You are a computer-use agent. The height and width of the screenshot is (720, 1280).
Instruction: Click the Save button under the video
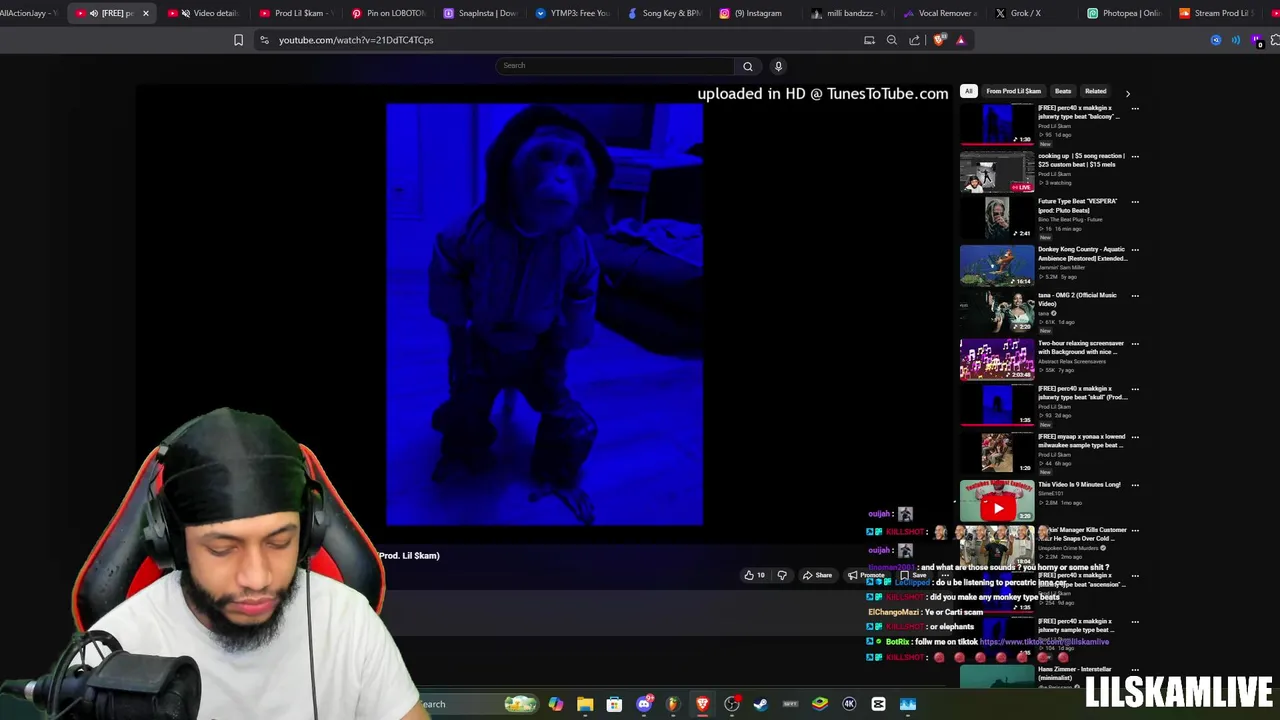[x=913, y=575]
